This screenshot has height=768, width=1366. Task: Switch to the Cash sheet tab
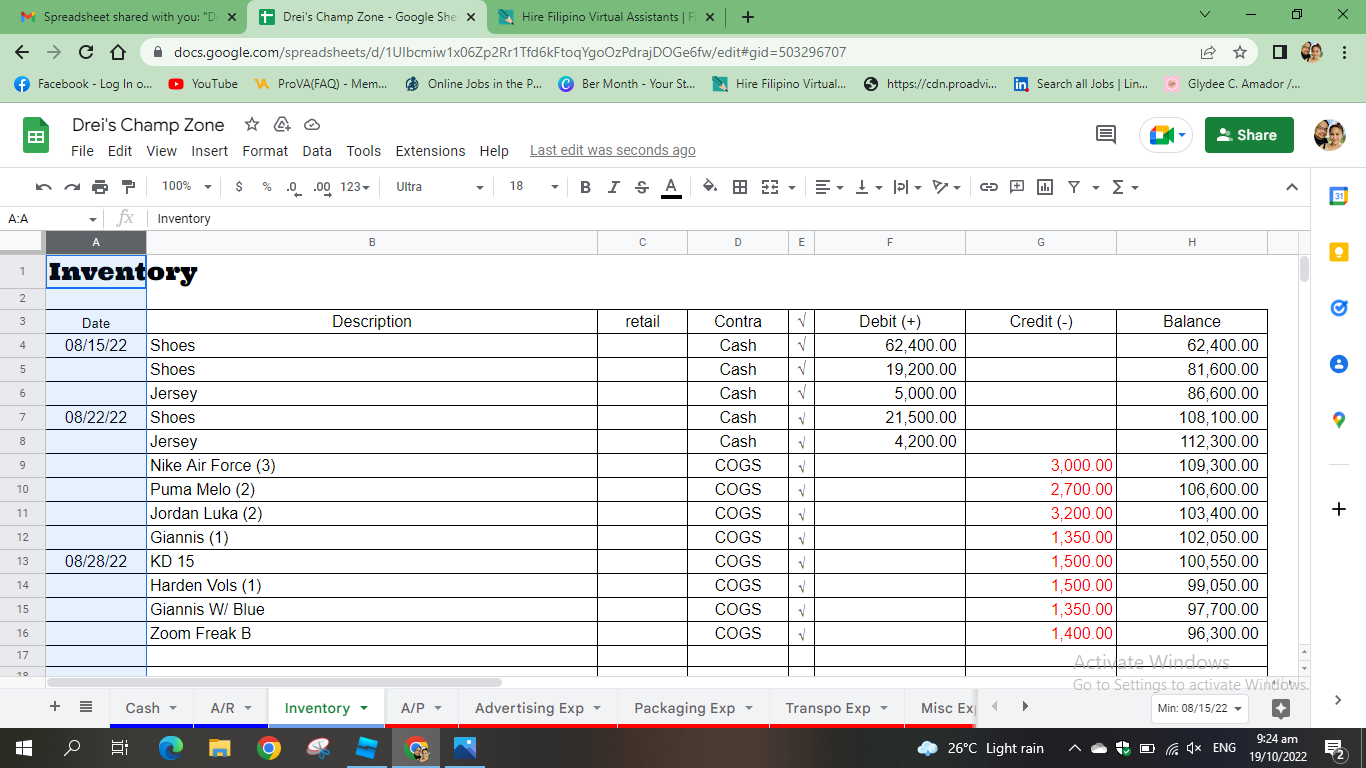(x=151, y=708)
